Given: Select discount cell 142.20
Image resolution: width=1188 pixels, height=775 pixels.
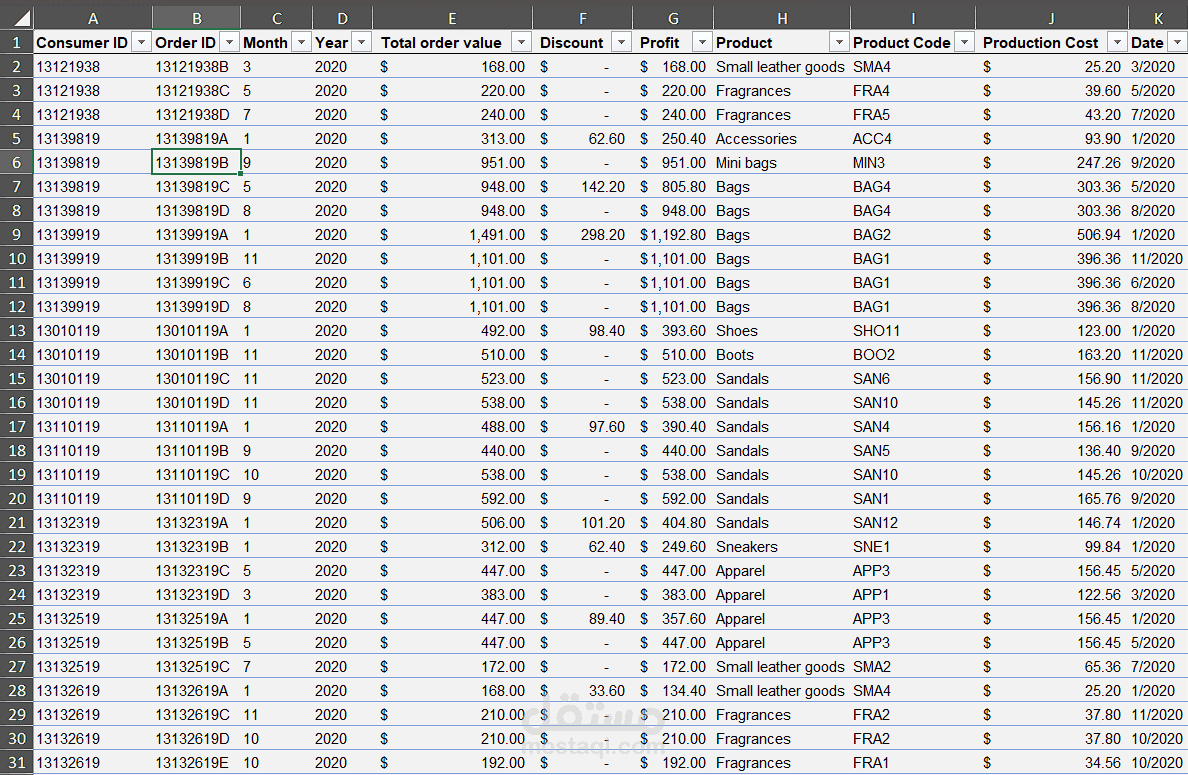Looking at the screenshot, I should pyautogui.click(x=583, y=187).
